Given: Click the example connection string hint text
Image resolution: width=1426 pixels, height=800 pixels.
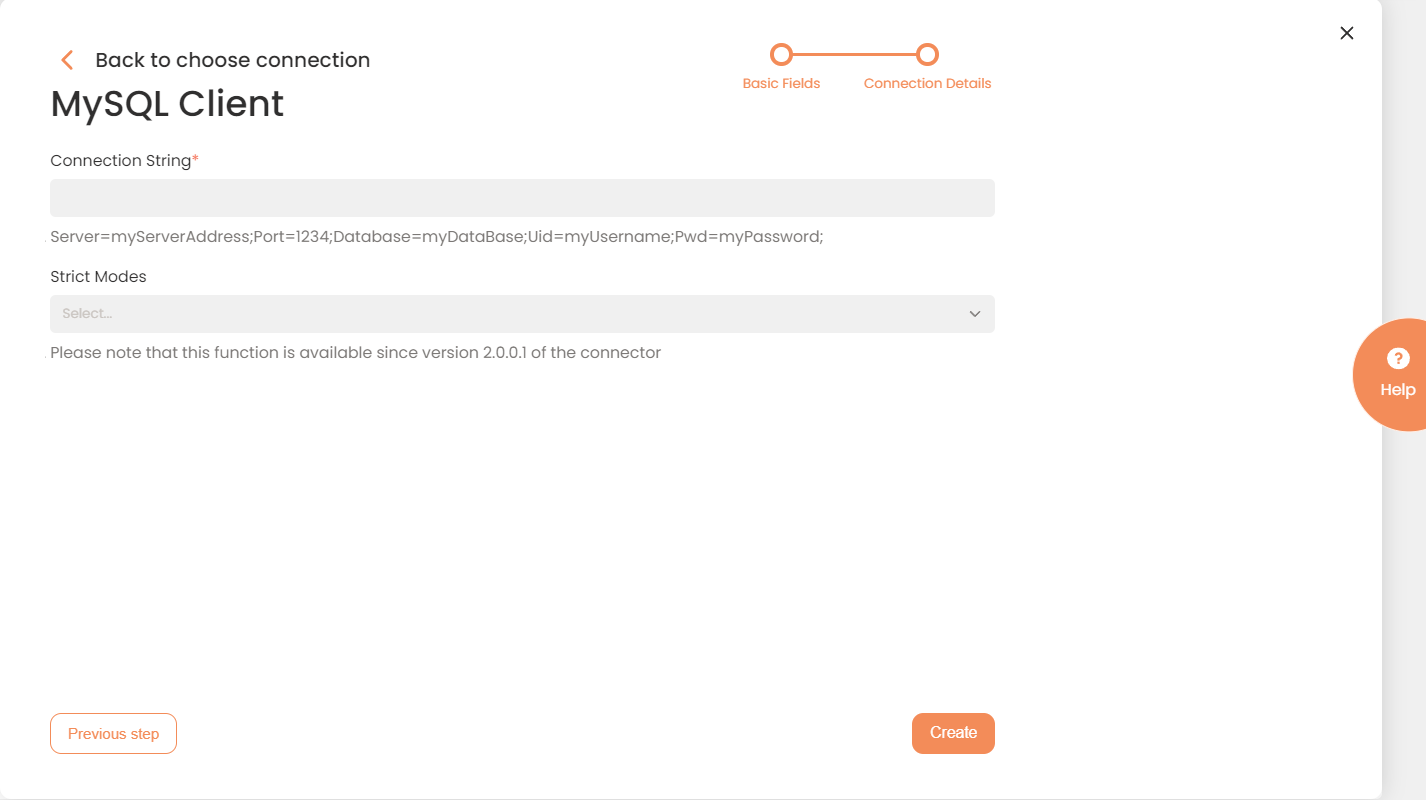Looking at the screenshot, I should tap(436, 237).
